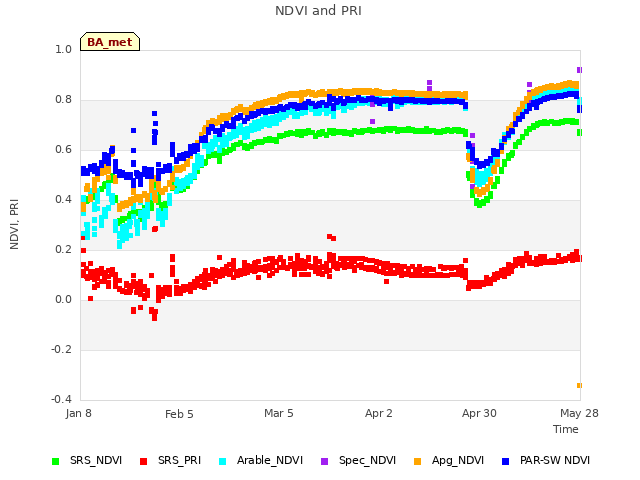Toggle the PAR-SW NDVI series label
640x480 pixels.
click(555, 460)
